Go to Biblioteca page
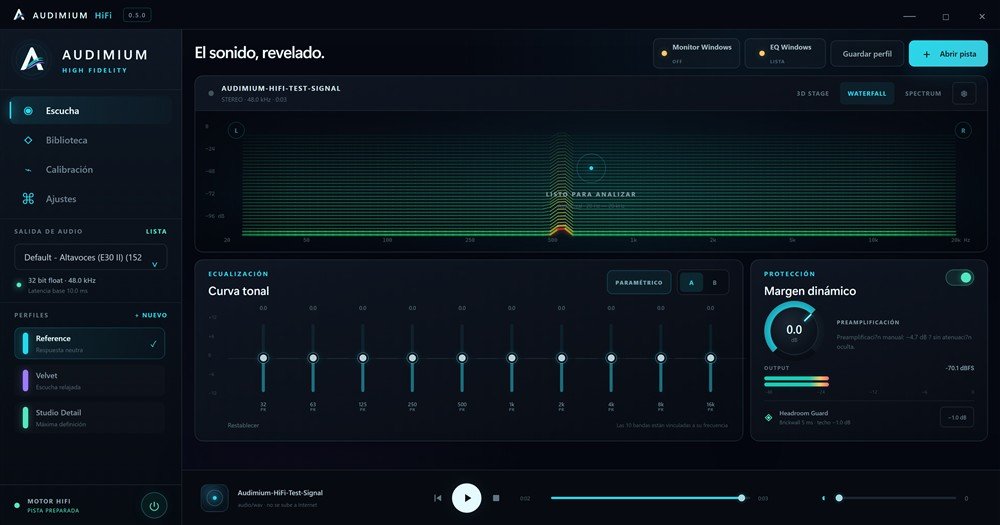Viewport: 1000px width, 525px height. point(91,140)
